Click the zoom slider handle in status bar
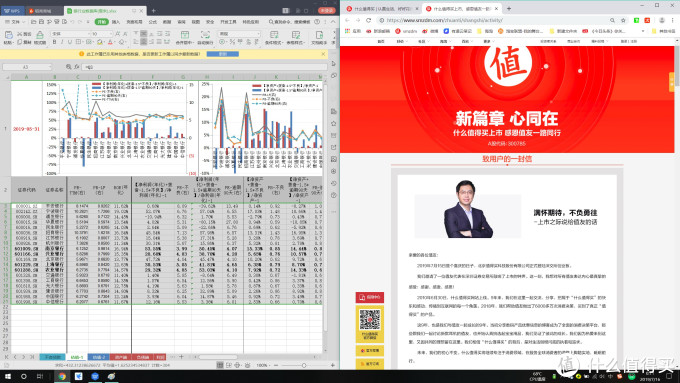Image resolution: width=680 pixels, height=383 pixels. pos(304,365)
